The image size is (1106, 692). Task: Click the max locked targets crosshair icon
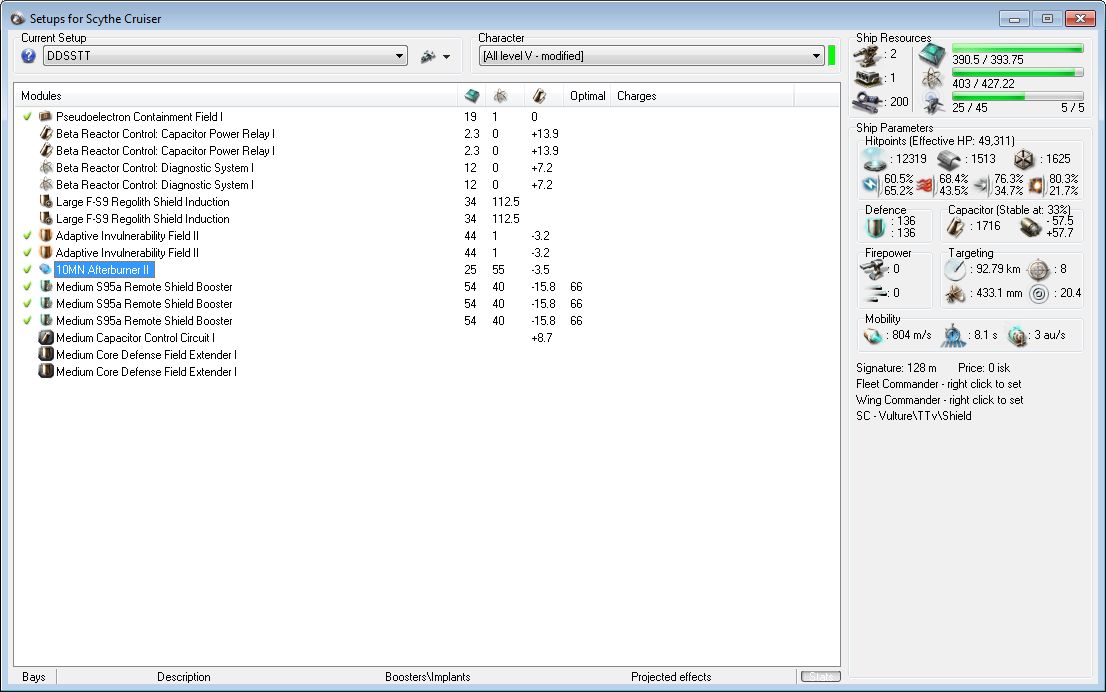click(1039, 269)
